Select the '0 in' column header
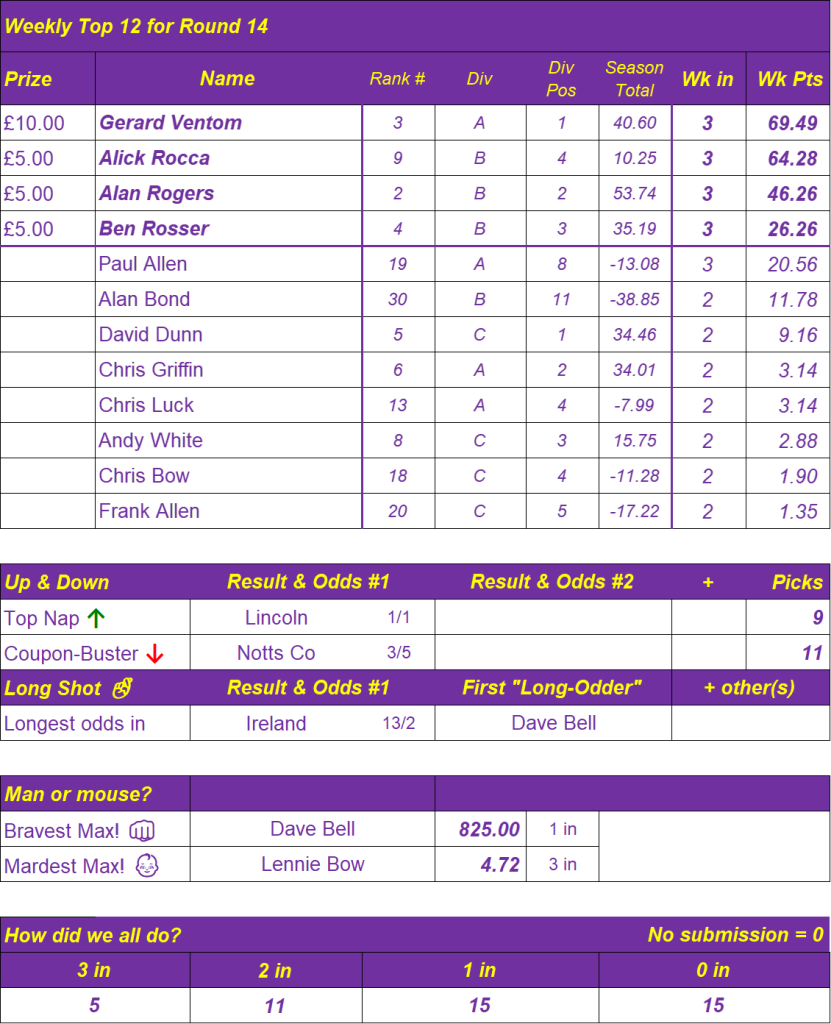831x1024 pixels. coord(713,970)
